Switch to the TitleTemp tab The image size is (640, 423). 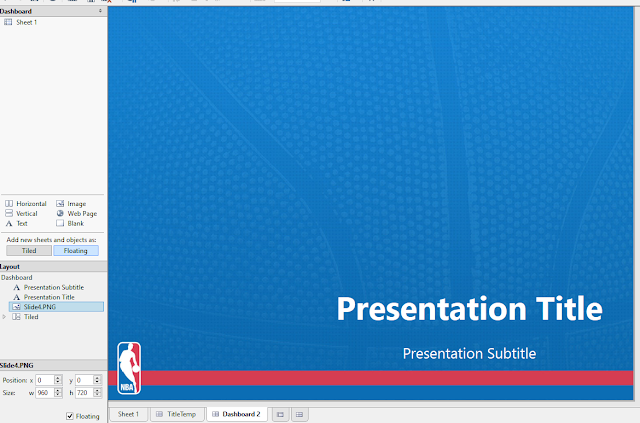pyautogui.click(x=177, y=414)
